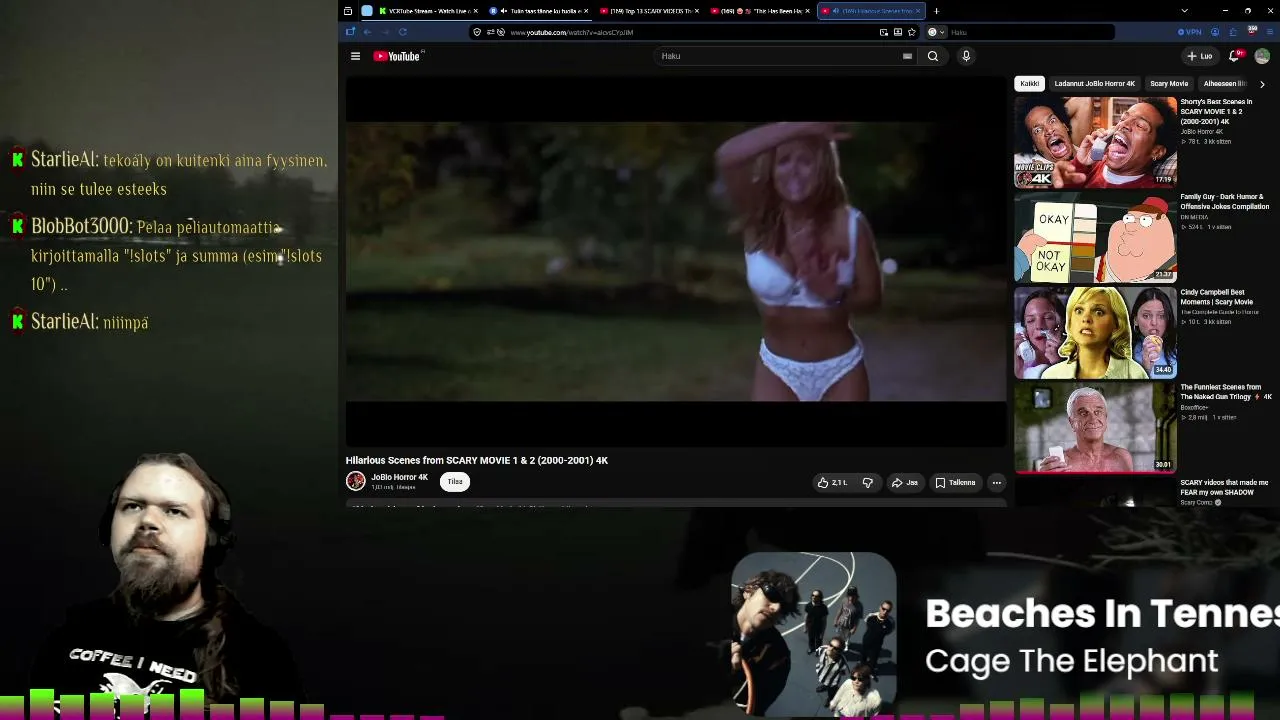Viewport: 1280px width, 720px height.
Task: Select the Kaikki filter chip
Action: 1029,84
